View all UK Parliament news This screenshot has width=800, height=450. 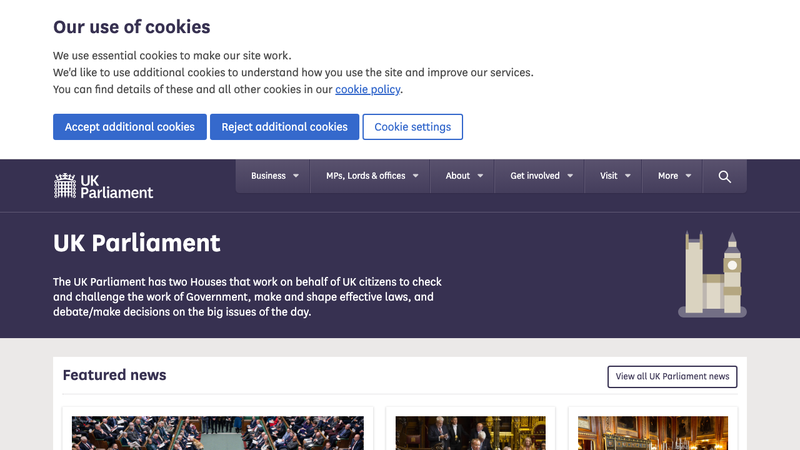[x=672, y=377]
